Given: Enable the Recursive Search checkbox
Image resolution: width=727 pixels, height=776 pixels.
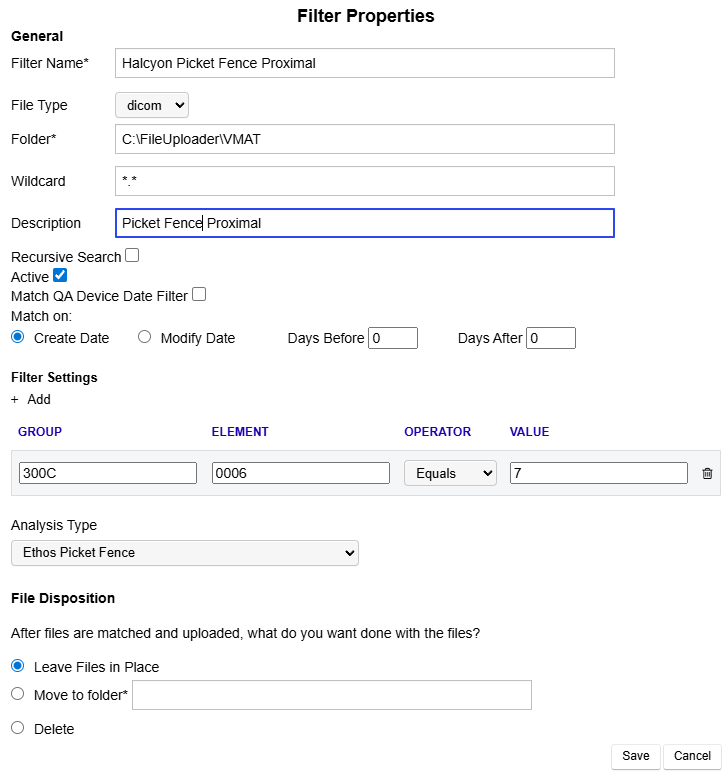Looking at the screenshot, I should point(132,256).
